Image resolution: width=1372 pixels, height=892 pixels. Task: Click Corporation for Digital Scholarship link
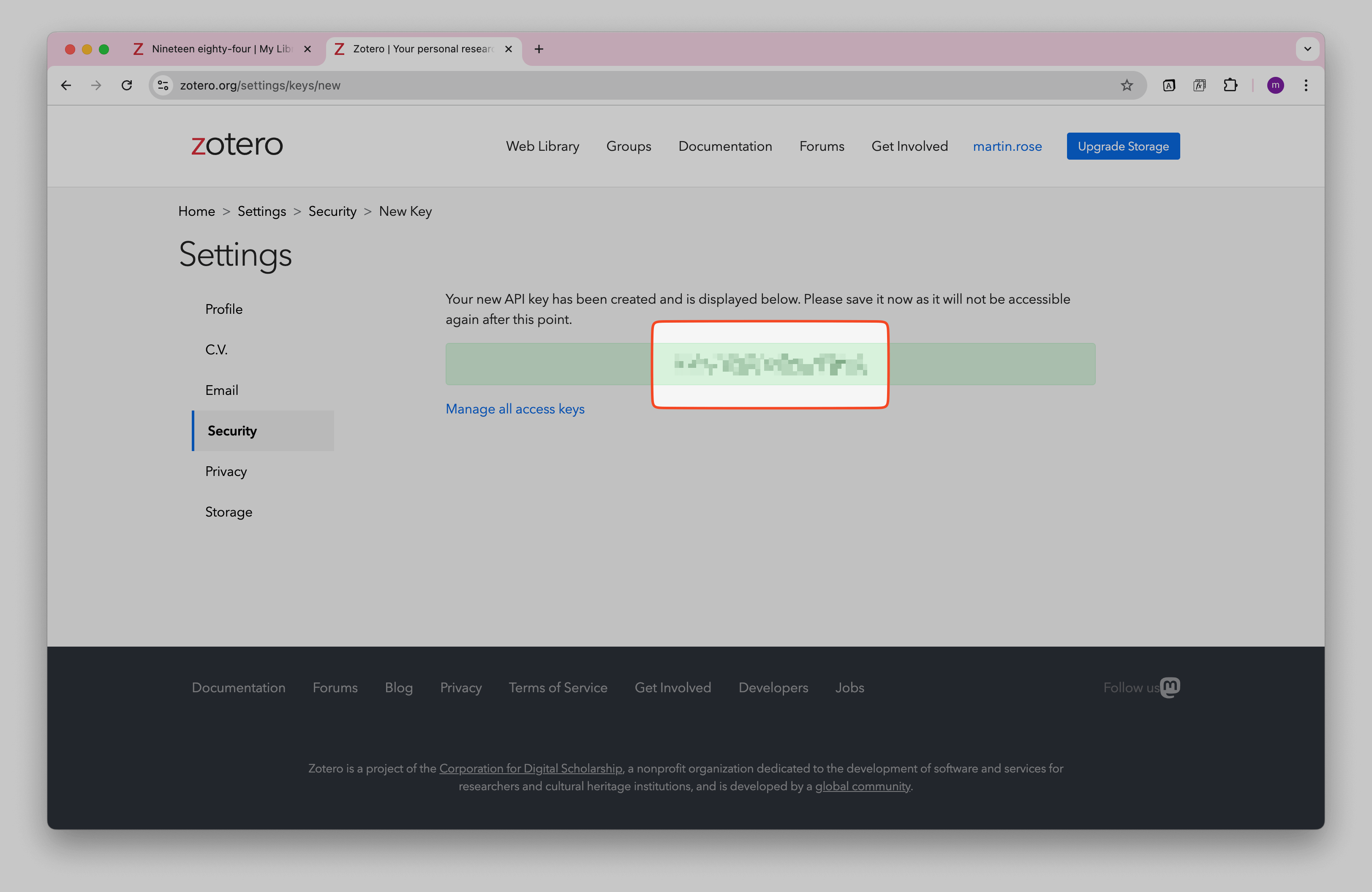[531, 768]
